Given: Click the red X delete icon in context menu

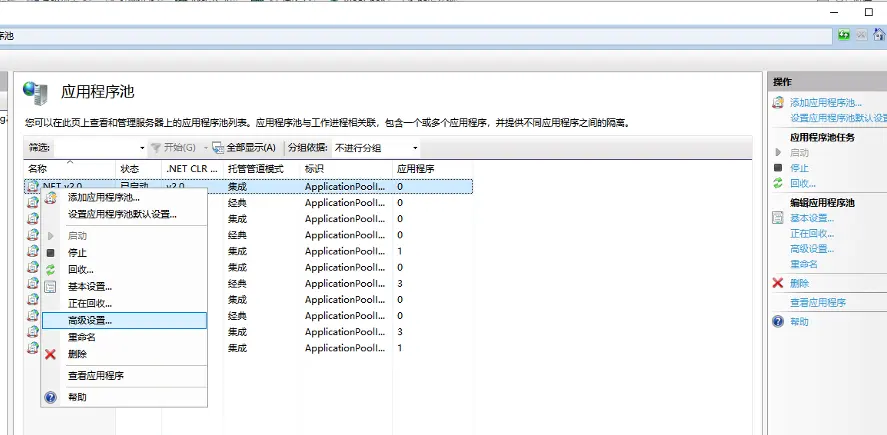Looking at the screenshot, I should pyautogui.click(x=50, y=354).
